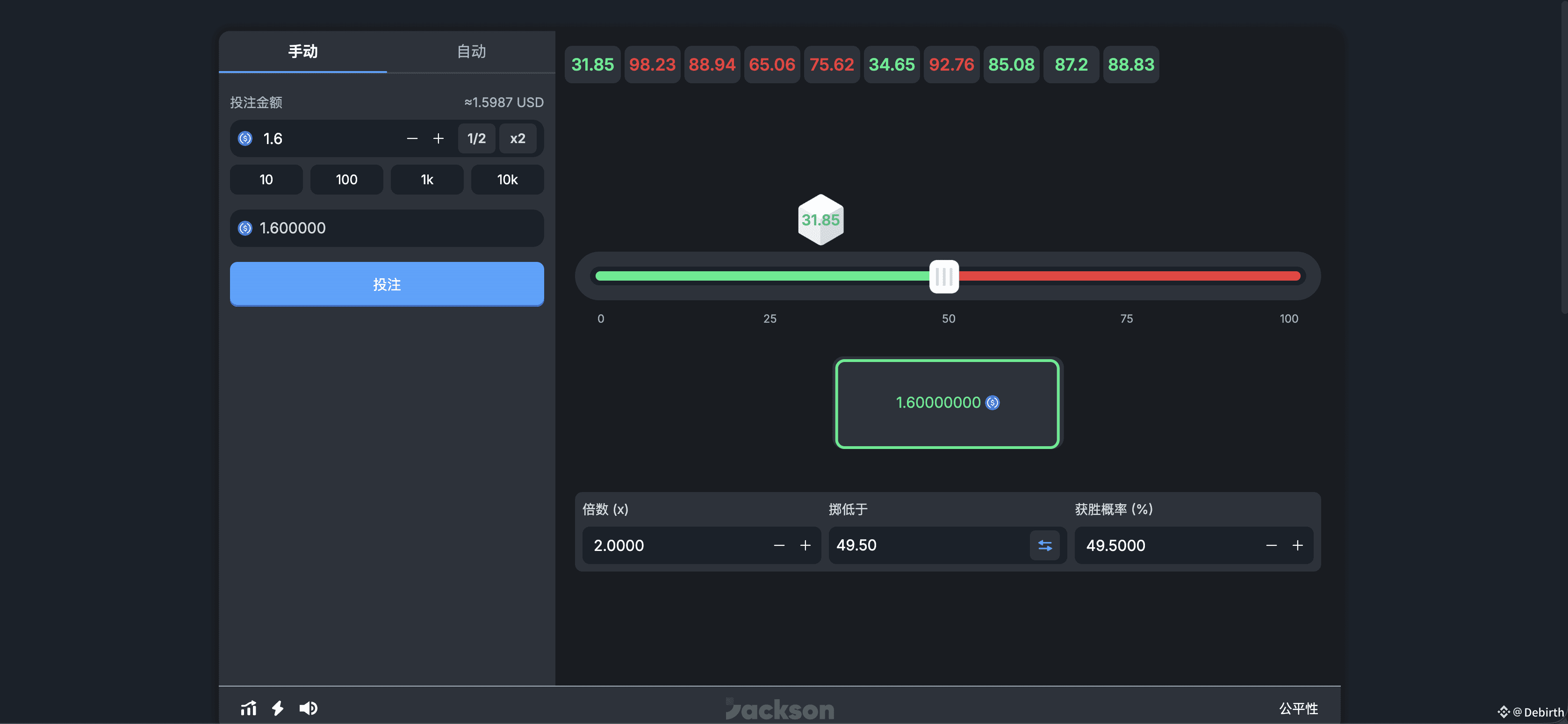Increase multiplier with plus icon
This screenshot has height=724, width=1568.
(x=805, y=545)
